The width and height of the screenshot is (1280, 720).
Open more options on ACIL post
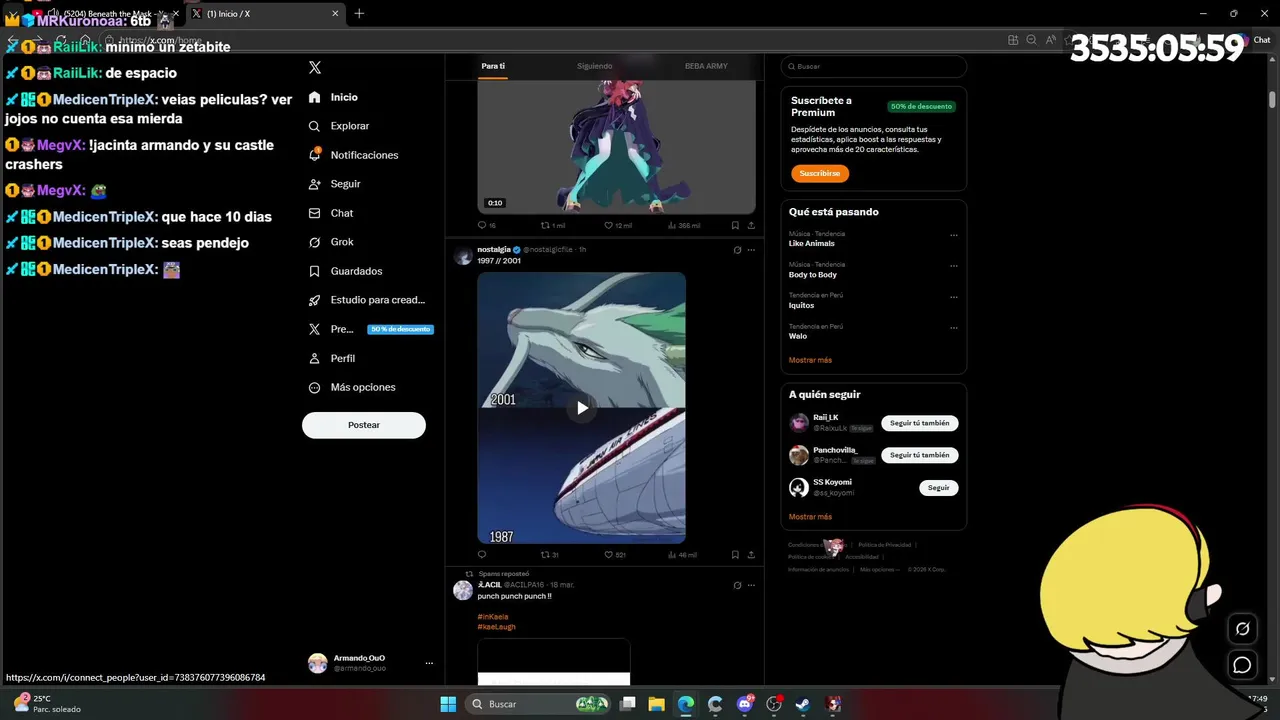(x=751, y=585)
